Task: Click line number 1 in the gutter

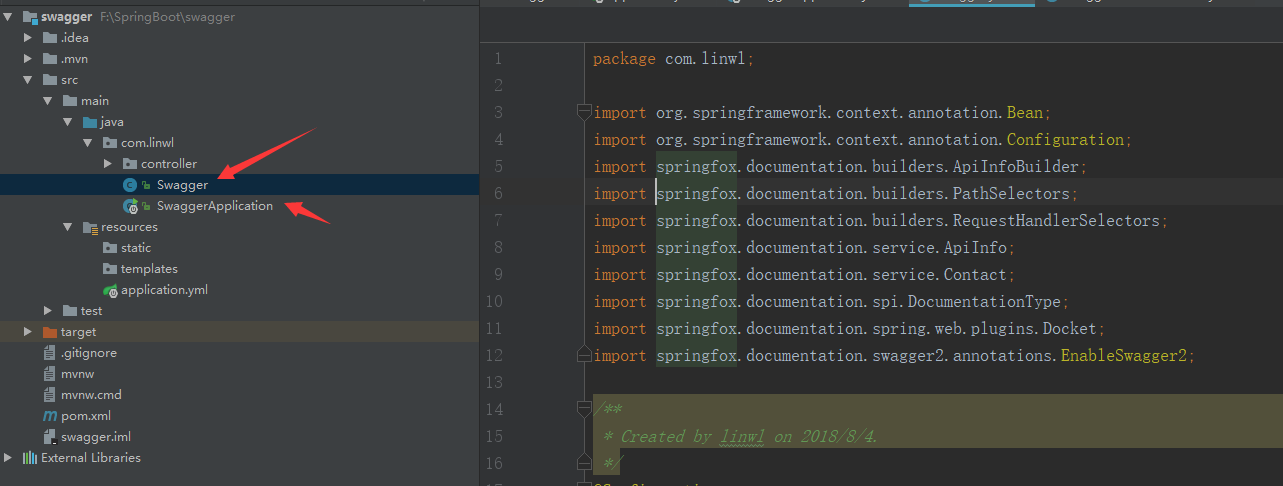Action: [498, 59]
